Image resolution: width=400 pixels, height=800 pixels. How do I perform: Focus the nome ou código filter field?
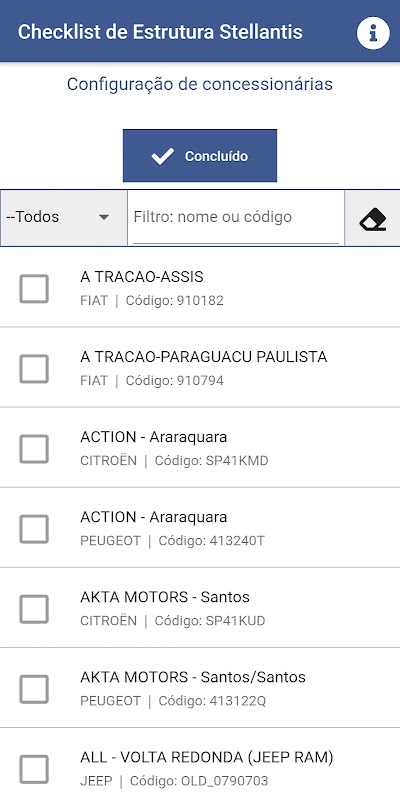point(236,218)
